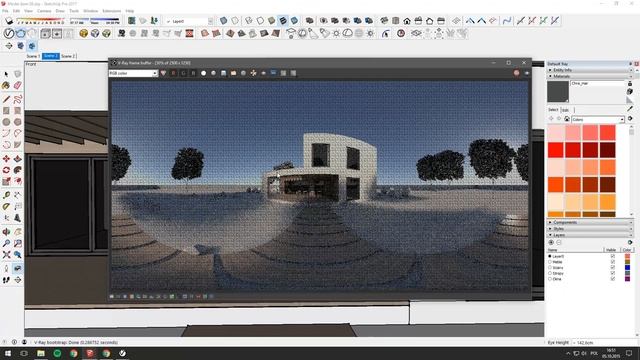Screen dimensions: 640x360
Task: Select the Walk footprints tool
Action: [x=6, y=280]
